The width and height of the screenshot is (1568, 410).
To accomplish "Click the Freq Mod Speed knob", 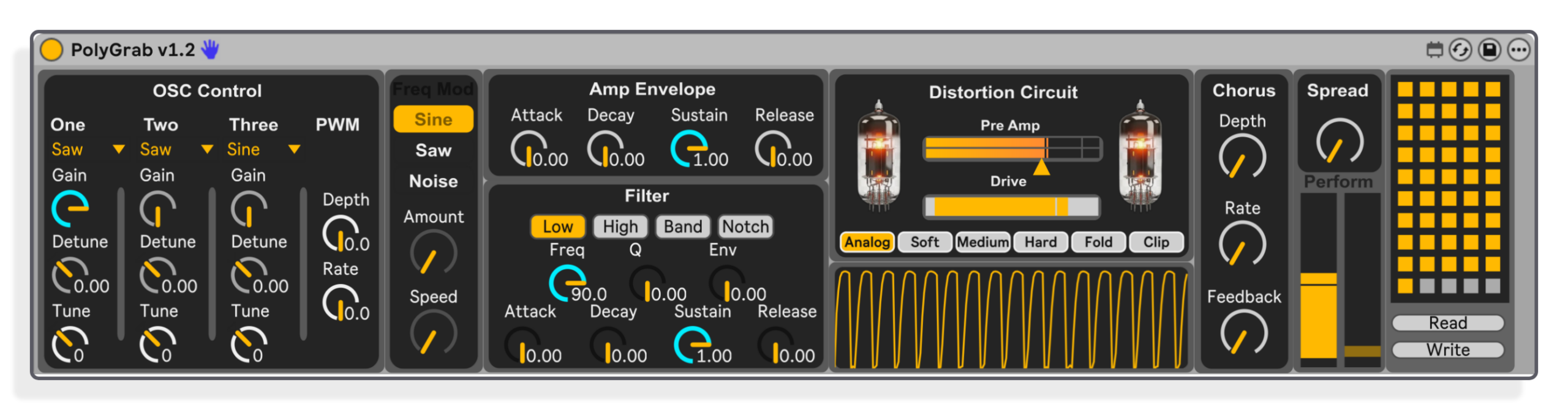I will (x=434, y=334).
